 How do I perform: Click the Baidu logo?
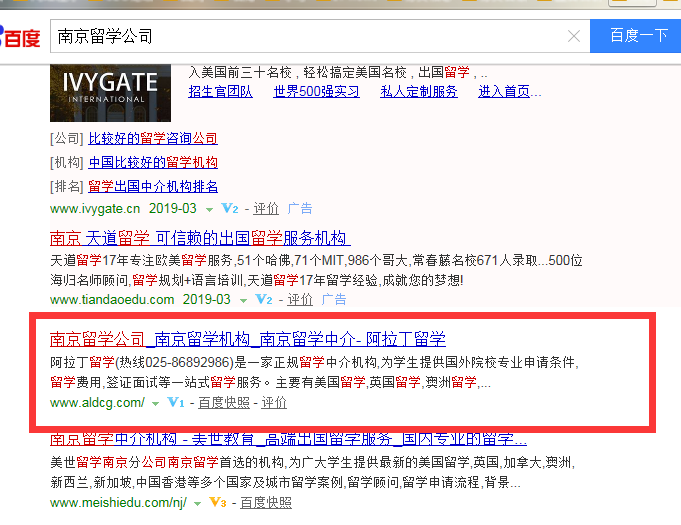pyautogui.click(x=20, y=37)
